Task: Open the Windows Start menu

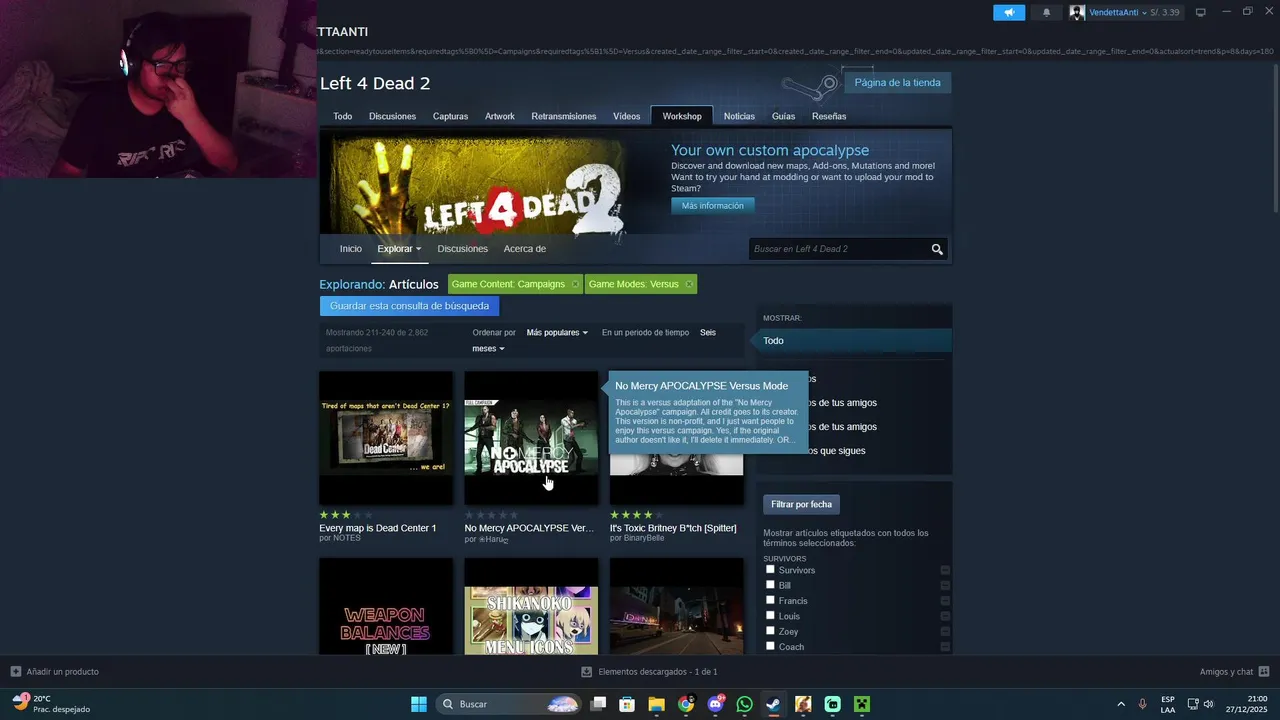Action: click(419, 704)
